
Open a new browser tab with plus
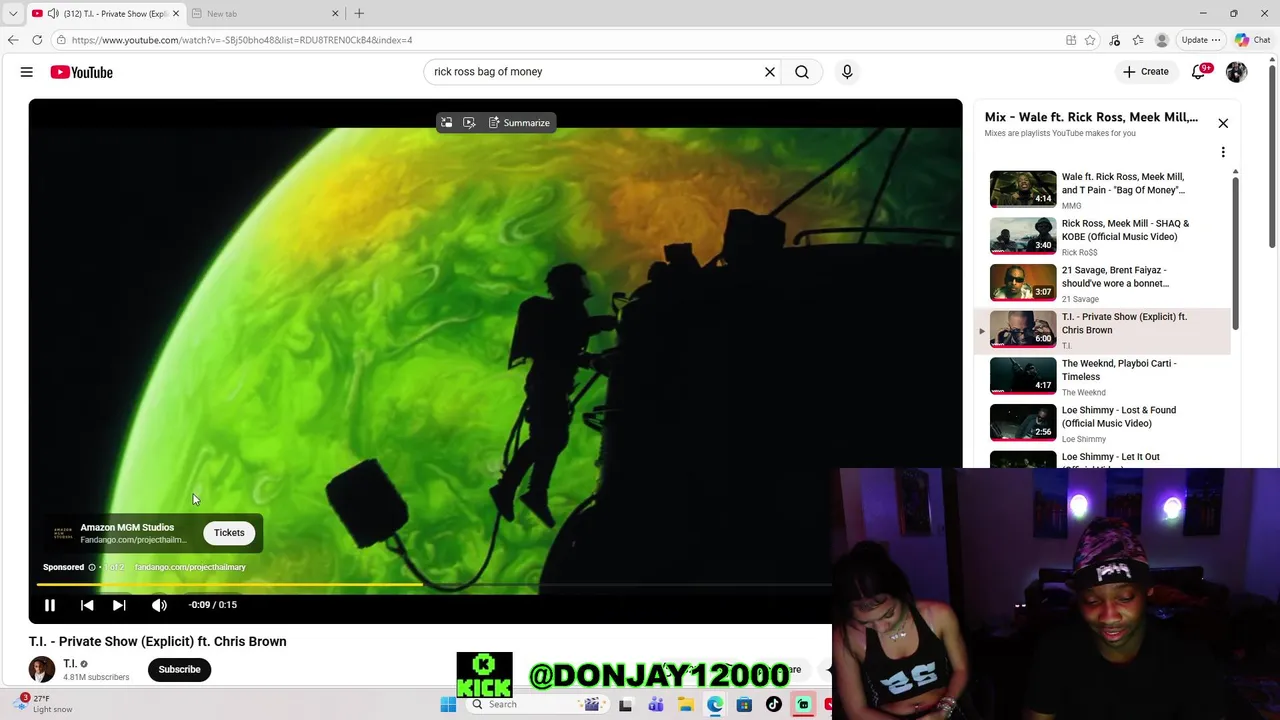[x=359, y=14]
